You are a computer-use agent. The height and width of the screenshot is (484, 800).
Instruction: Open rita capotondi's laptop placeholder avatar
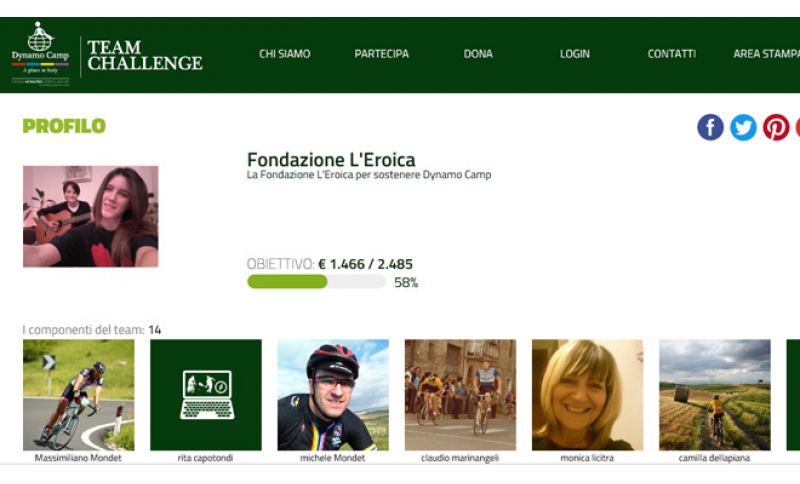[206, 395]
